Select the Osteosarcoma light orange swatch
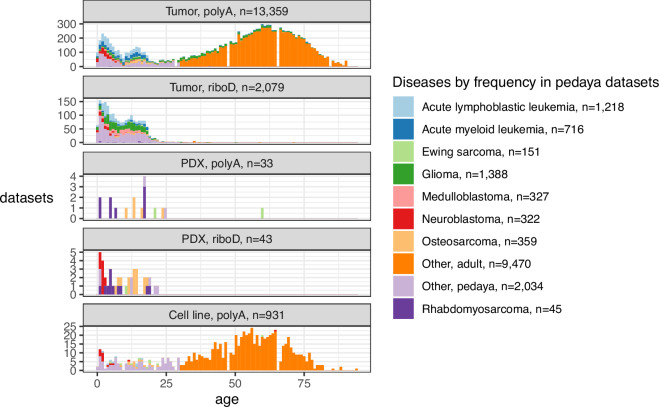The width and height of the screenshot is (659, 407). coord(403,241)
